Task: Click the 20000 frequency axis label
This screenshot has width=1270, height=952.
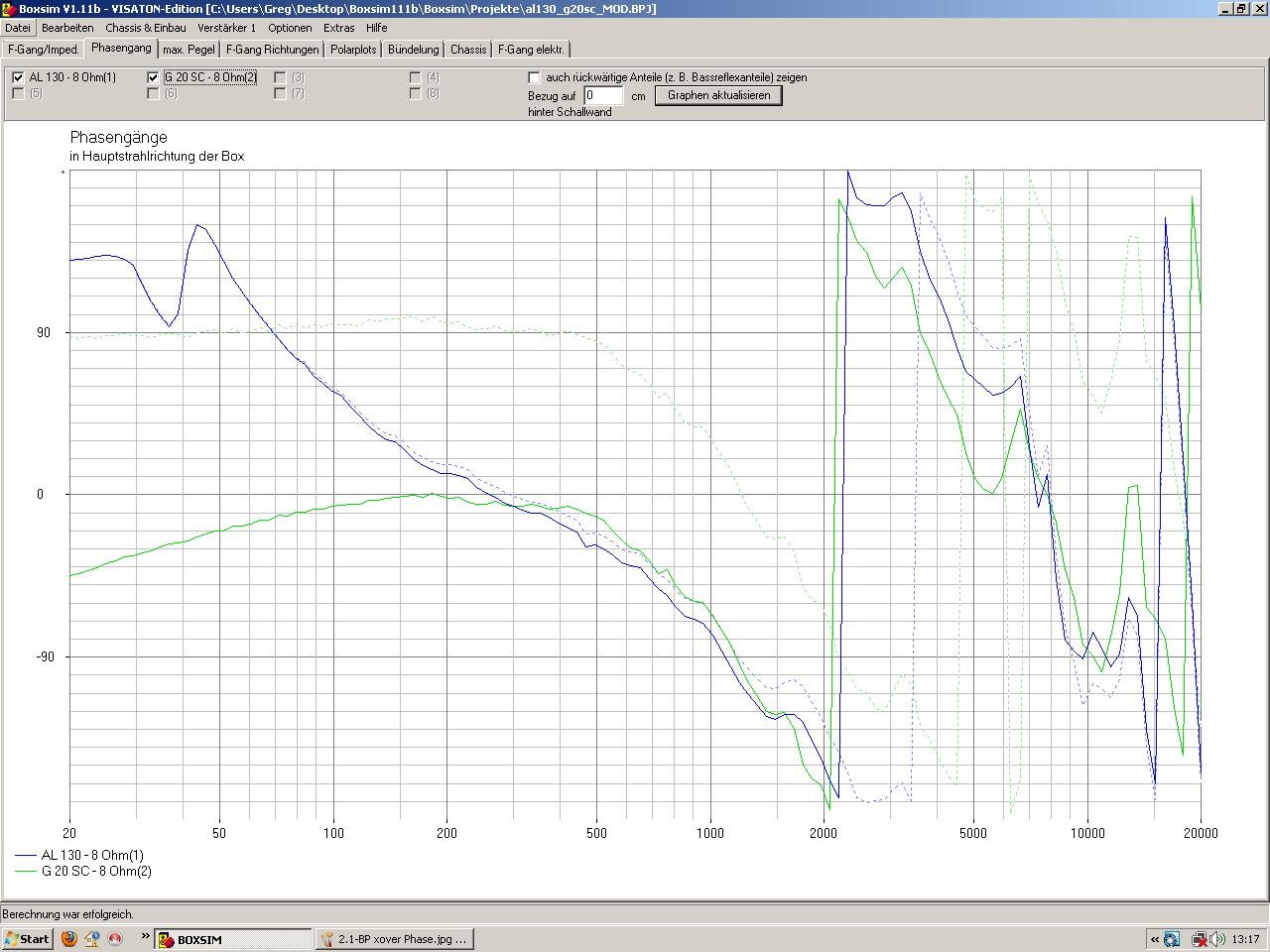Action: 1201,833
